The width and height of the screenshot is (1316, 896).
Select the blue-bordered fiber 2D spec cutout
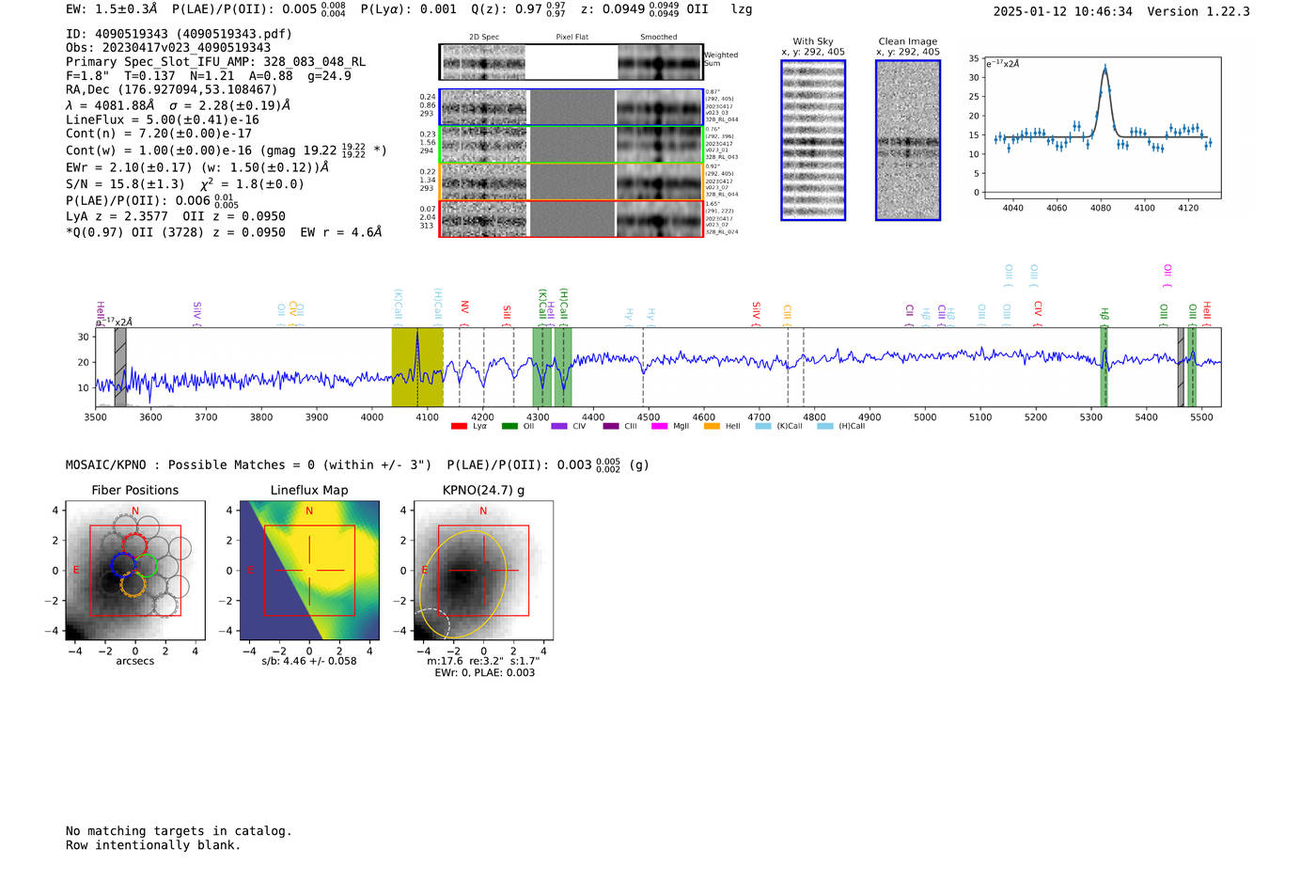coord(484,107)
